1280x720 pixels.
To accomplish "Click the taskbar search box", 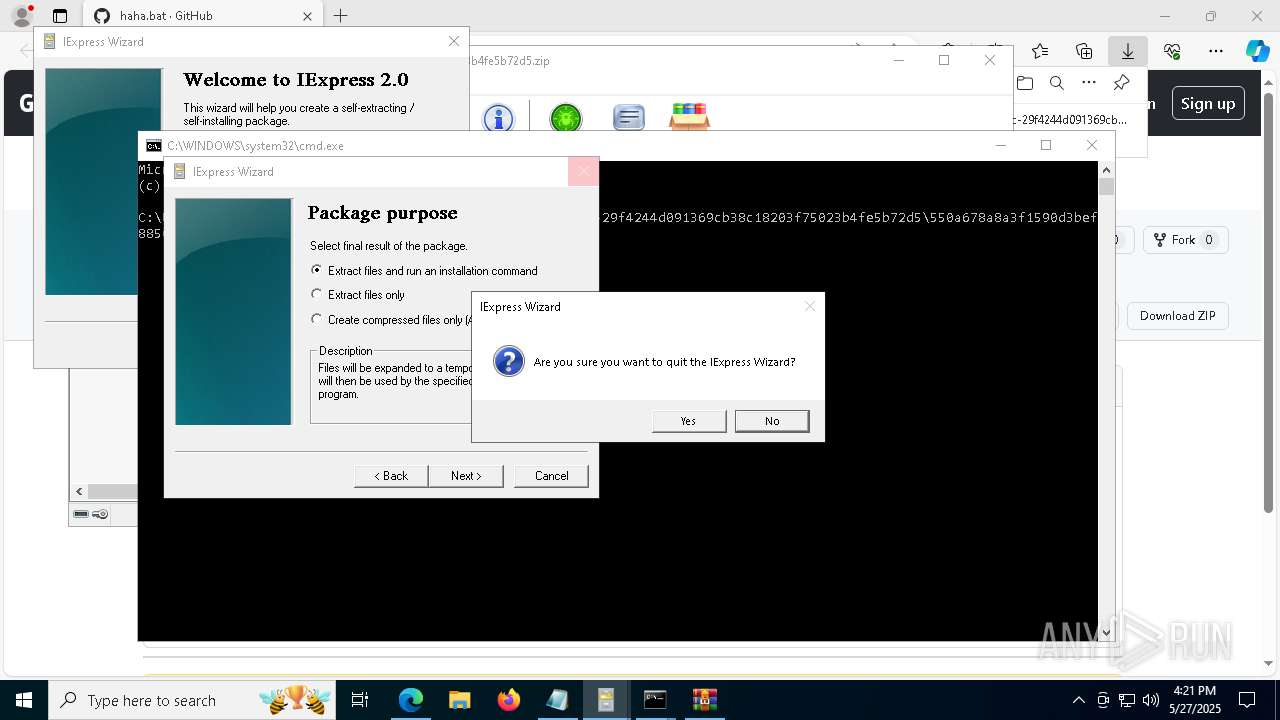I will point(194,700).
